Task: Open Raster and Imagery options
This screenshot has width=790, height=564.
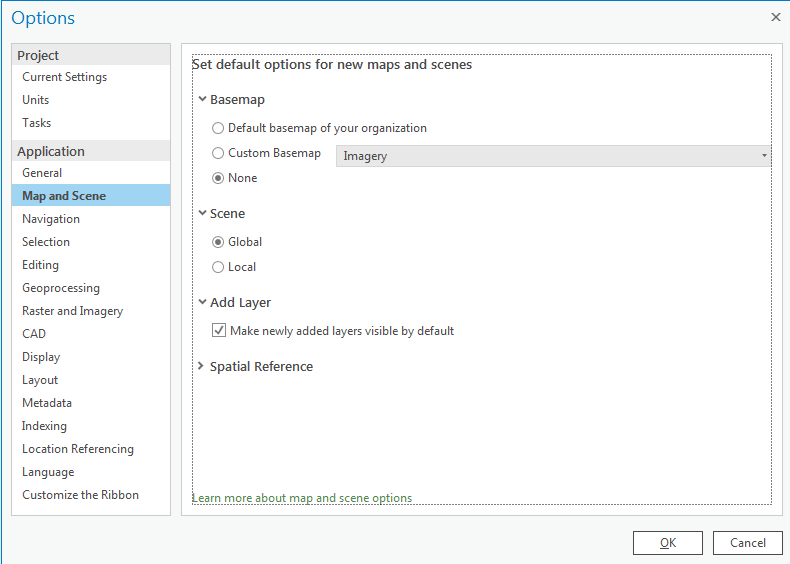Action: [72, 311]
